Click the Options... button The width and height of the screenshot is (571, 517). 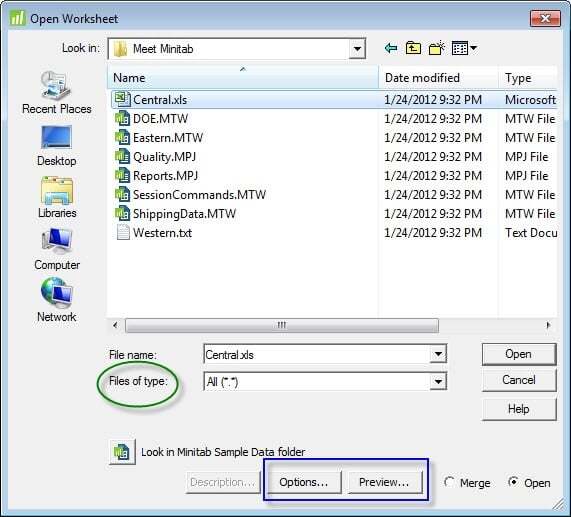click(x=303, y=482)
